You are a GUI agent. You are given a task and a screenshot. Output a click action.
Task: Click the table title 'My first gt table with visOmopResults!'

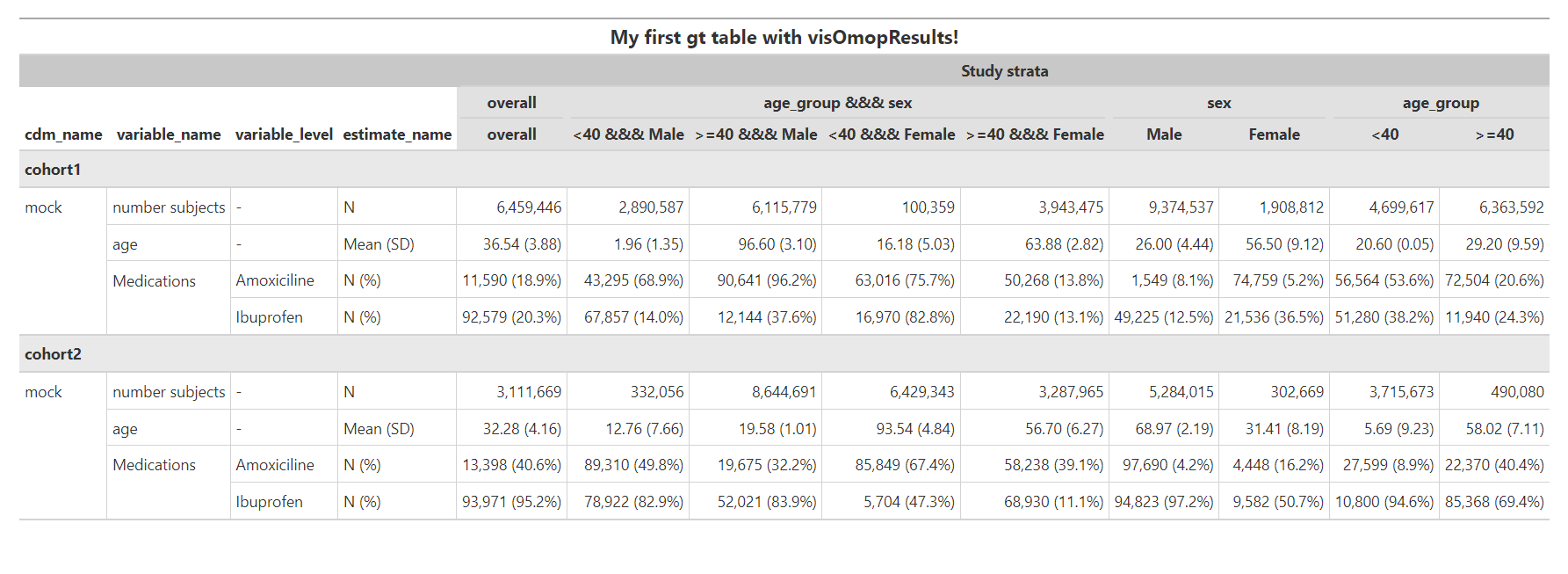[784, 38]
